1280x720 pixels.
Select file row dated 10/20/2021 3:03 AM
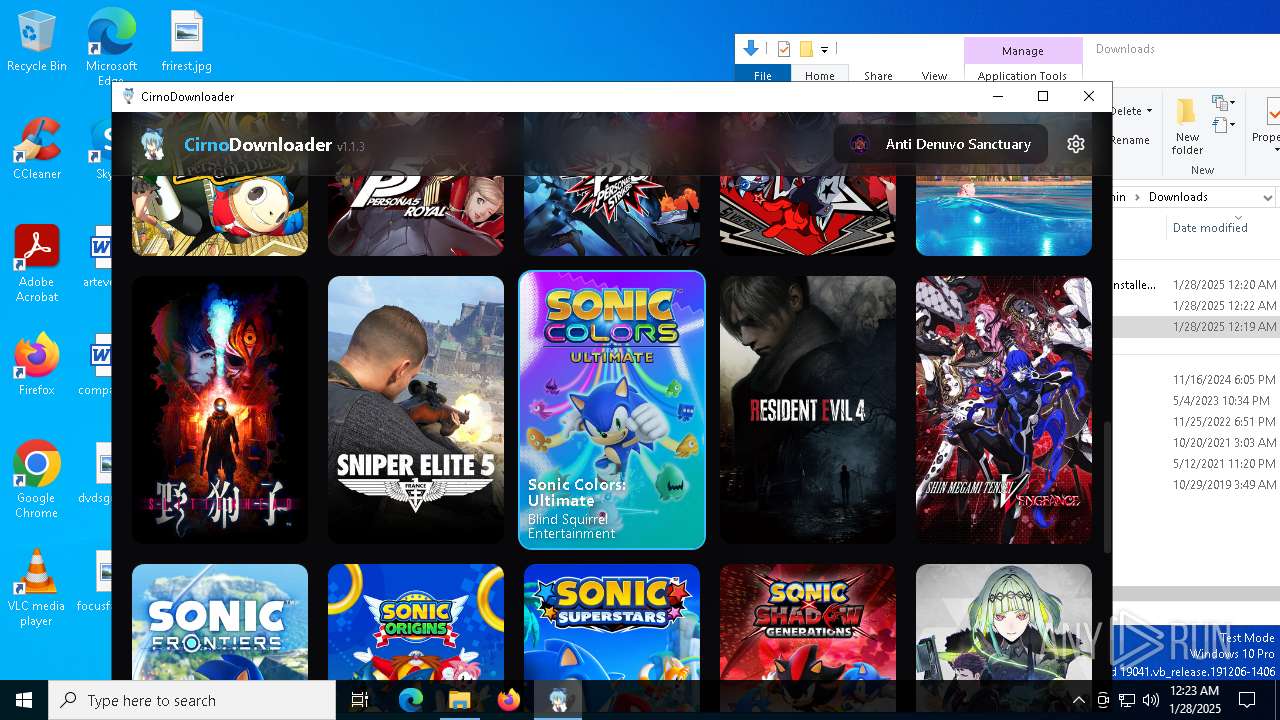click(x=1195, y=443)
